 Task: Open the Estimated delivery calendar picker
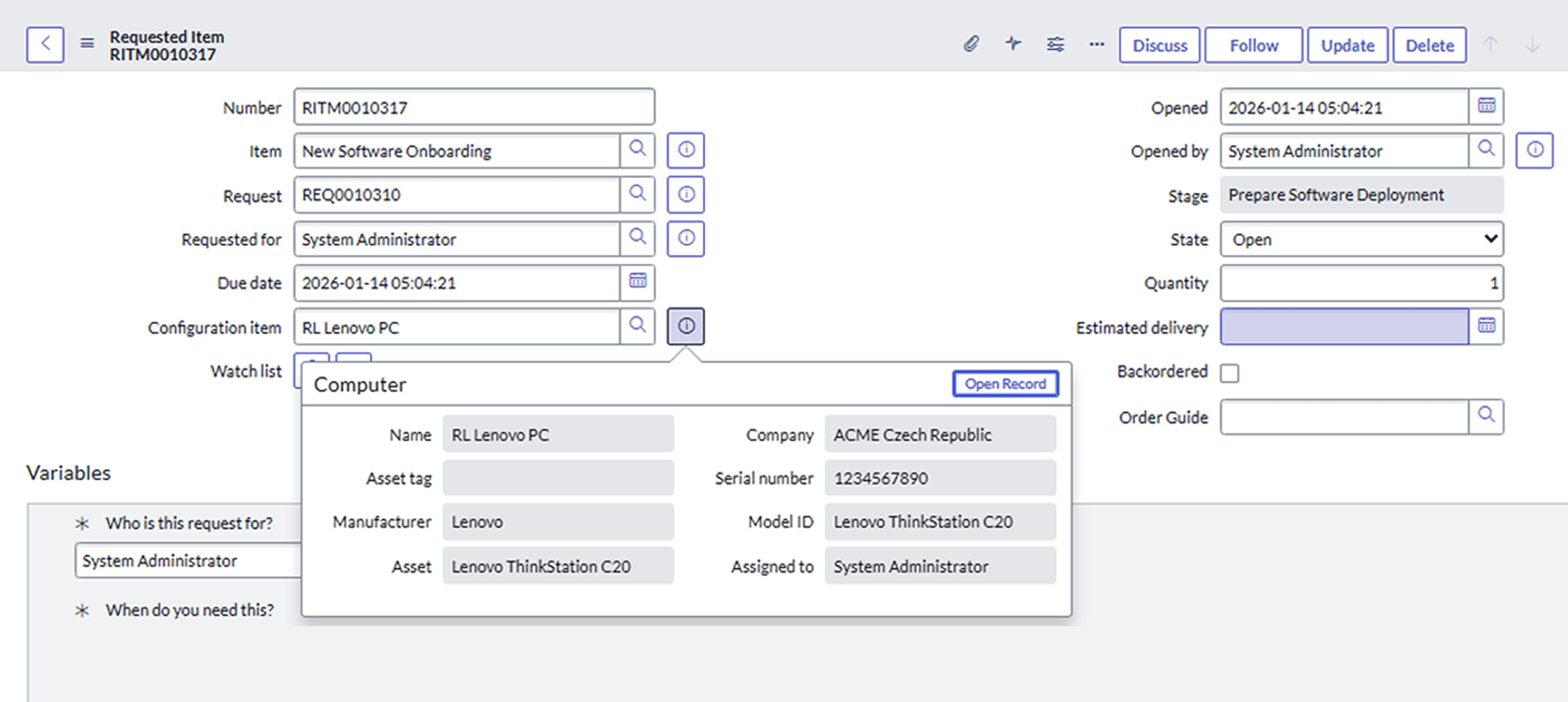[x=1486, y=327]
